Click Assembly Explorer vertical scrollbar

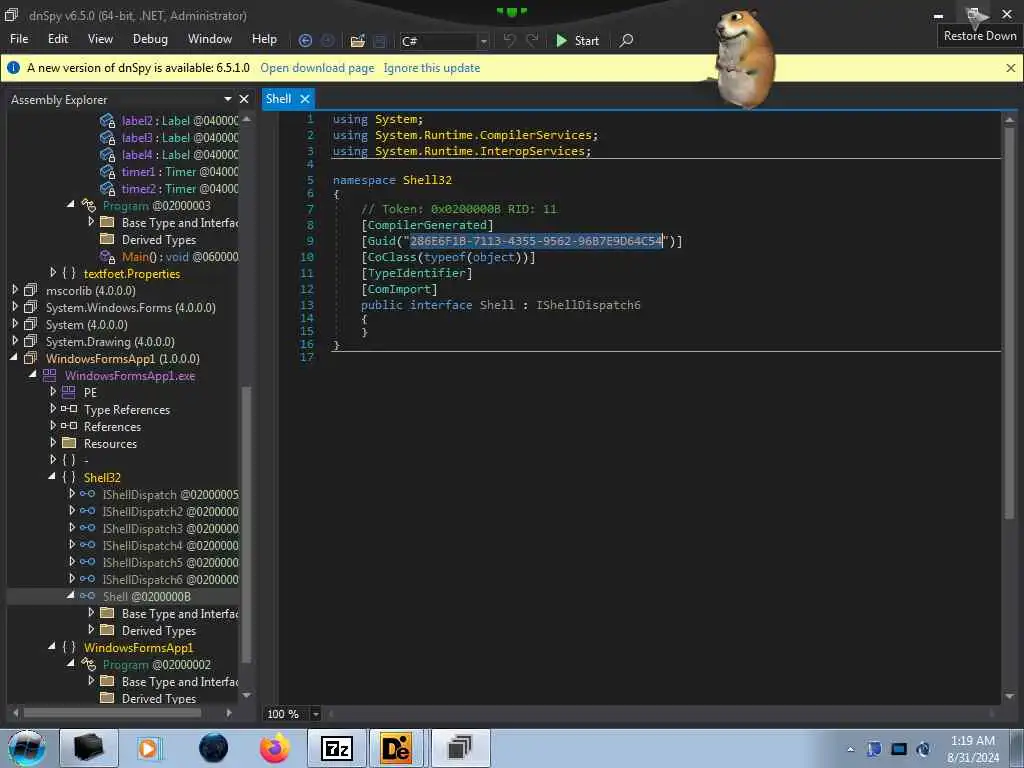coord(246,522)
